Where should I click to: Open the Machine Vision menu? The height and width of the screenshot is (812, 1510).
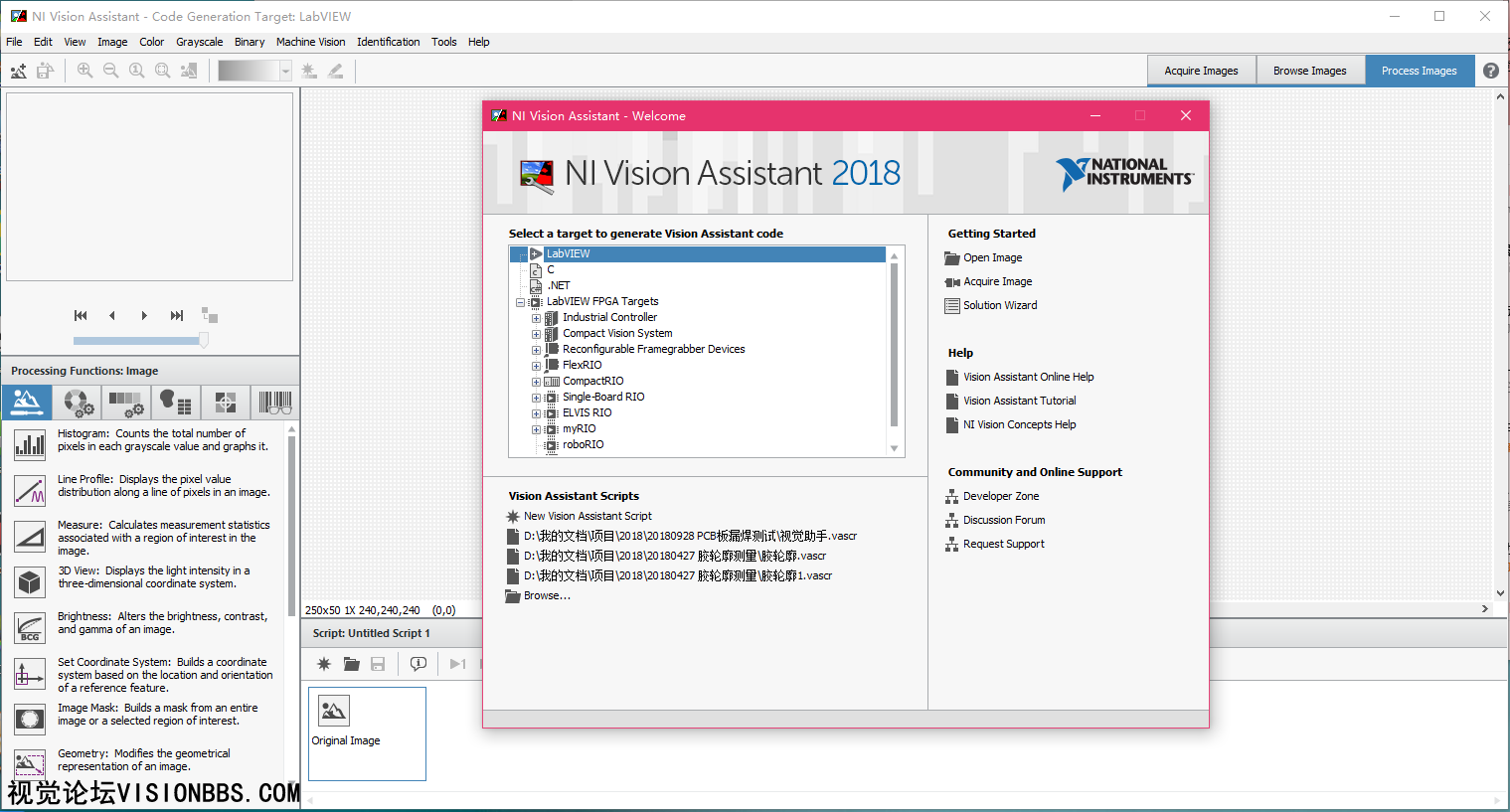click(311, 42)
